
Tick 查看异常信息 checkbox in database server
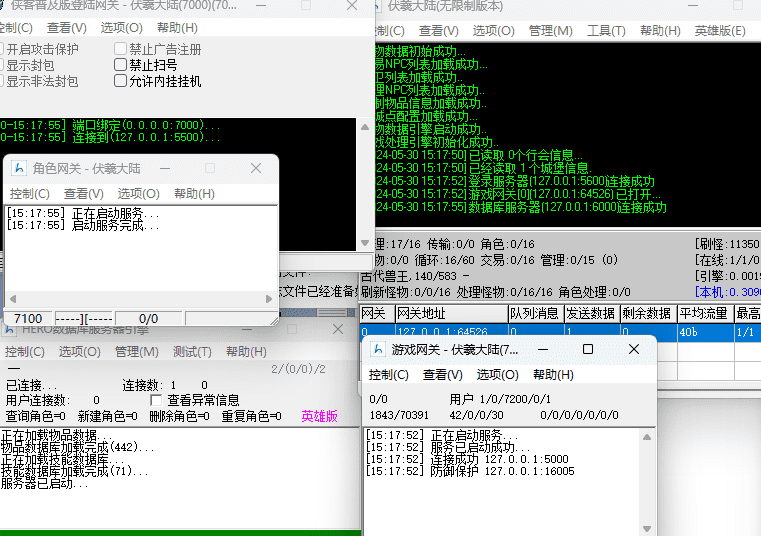click(x=156, y=400)
